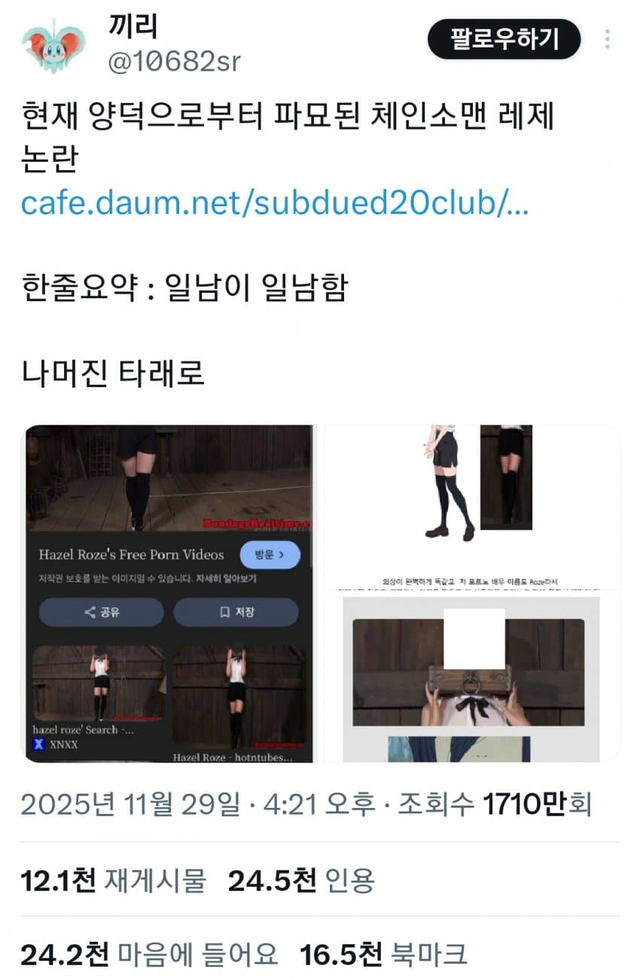Open the cafe.daum.net/subdued20club link
This screenshot has height=978, width=640.
(x=274, y=203)
